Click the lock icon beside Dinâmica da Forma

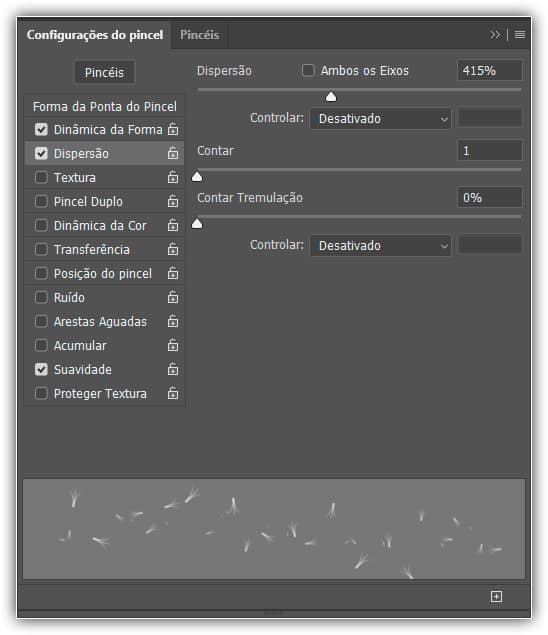point(173,129)
